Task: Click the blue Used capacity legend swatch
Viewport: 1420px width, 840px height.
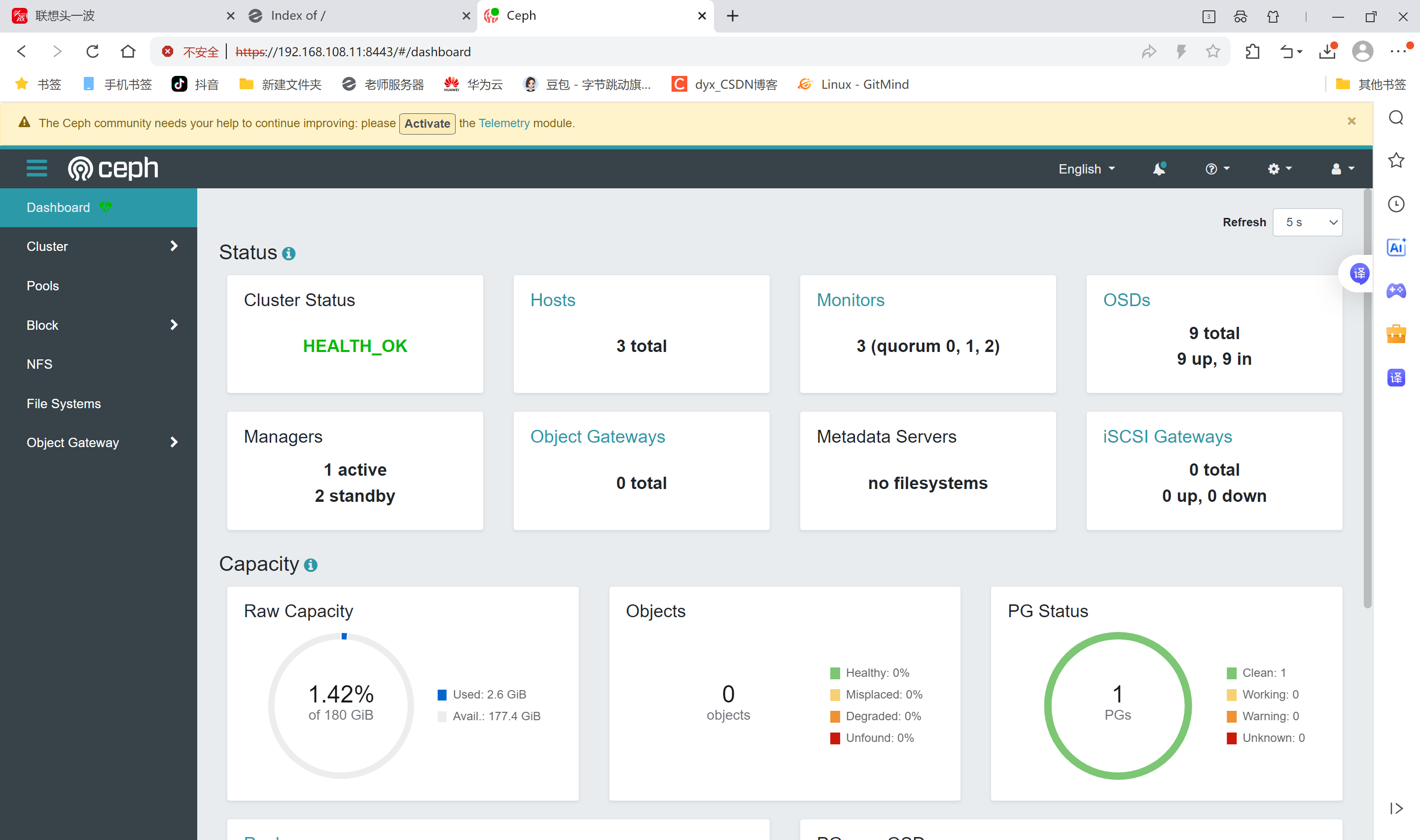Action: (442, 695)
